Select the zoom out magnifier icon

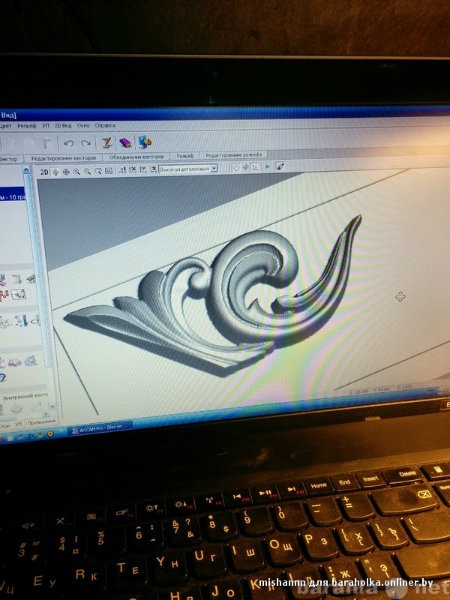pyautogui.click(x=88, y=171)
